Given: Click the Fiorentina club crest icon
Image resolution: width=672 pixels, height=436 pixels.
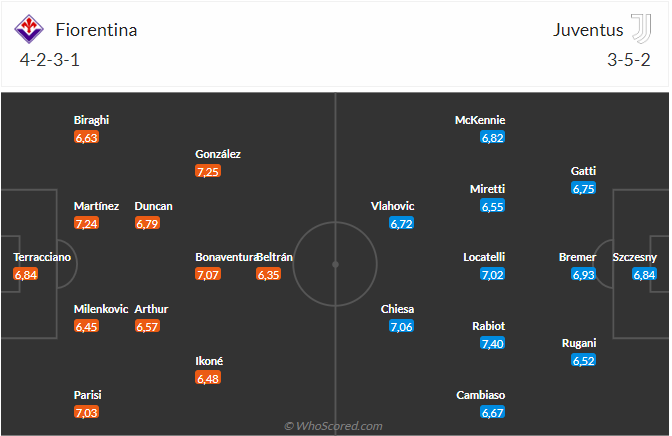Looking at the screenshot, I should click(x=31, y=29).
